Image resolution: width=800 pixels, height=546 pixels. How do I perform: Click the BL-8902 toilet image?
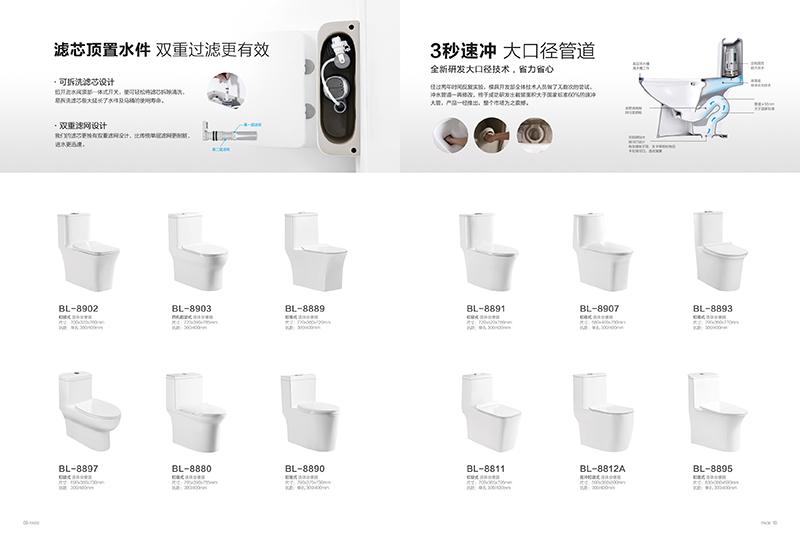pos(88,251)
